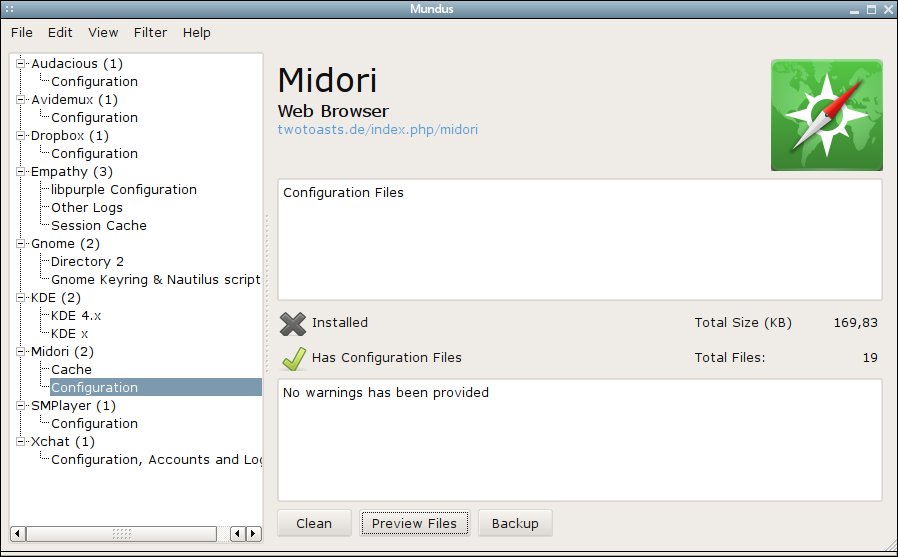The image size is (898, 557).
Task: Click the Mundus title bar text
Action: [x=432, y=9]
